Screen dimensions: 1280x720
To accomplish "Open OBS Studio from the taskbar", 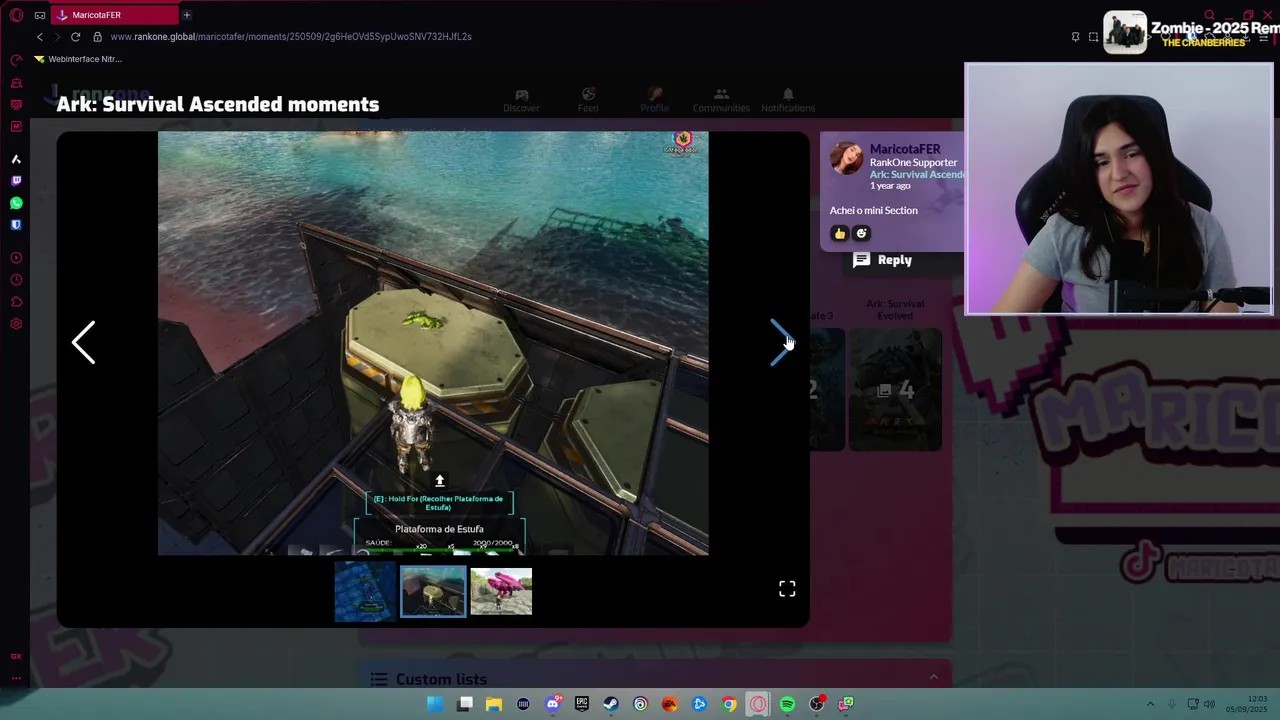I will point(817,704).
